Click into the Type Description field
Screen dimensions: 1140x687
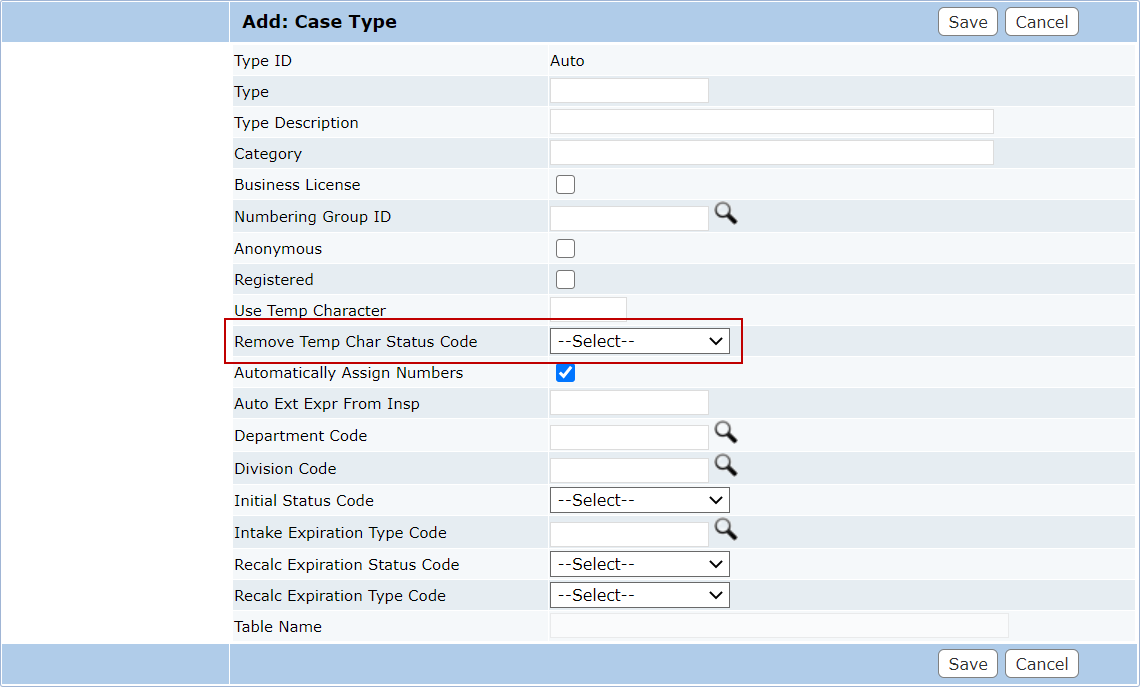(771, 123)
